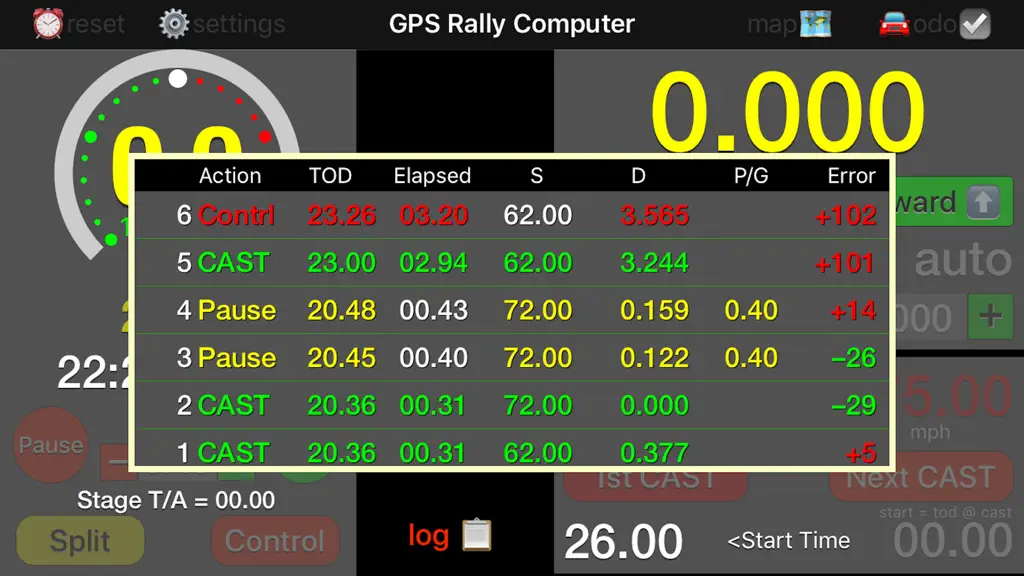Open settings via the gear icon
This screenshot has height=576, width=1024.
(x=174, y=24)
